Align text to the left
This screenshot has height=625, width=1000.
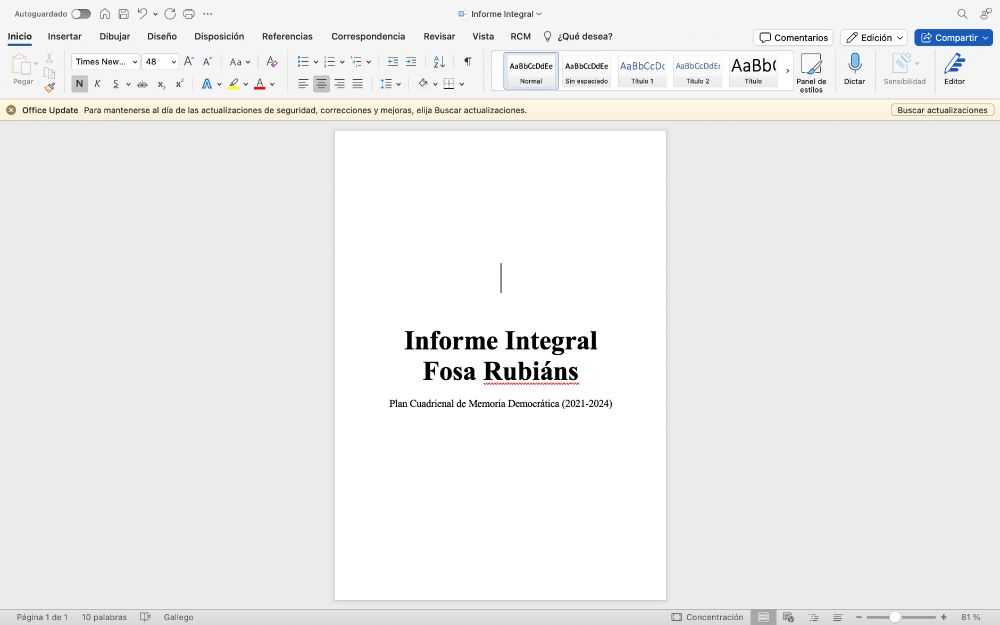click(303, 84)
